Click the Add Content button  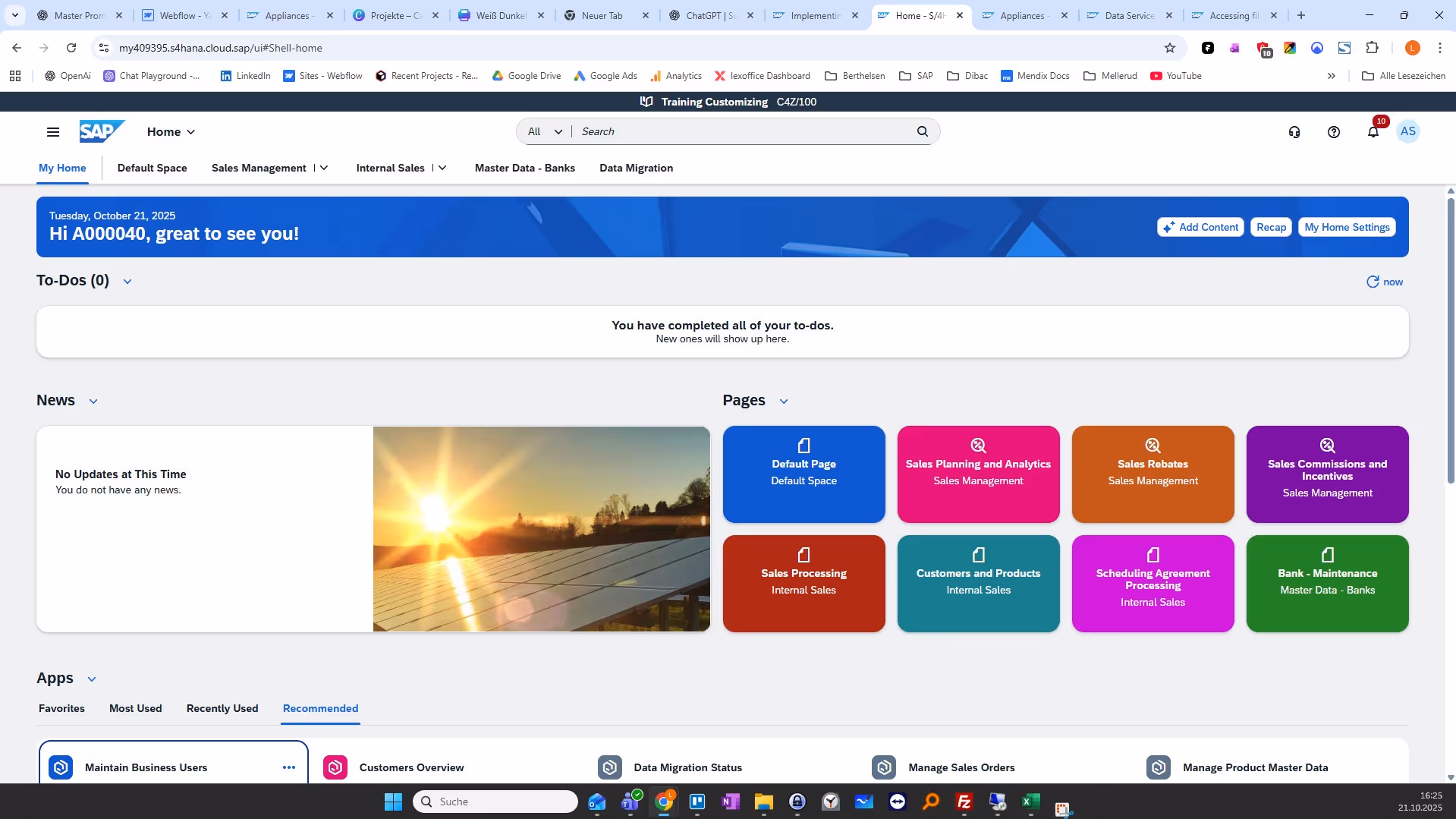click(1200, 227)
